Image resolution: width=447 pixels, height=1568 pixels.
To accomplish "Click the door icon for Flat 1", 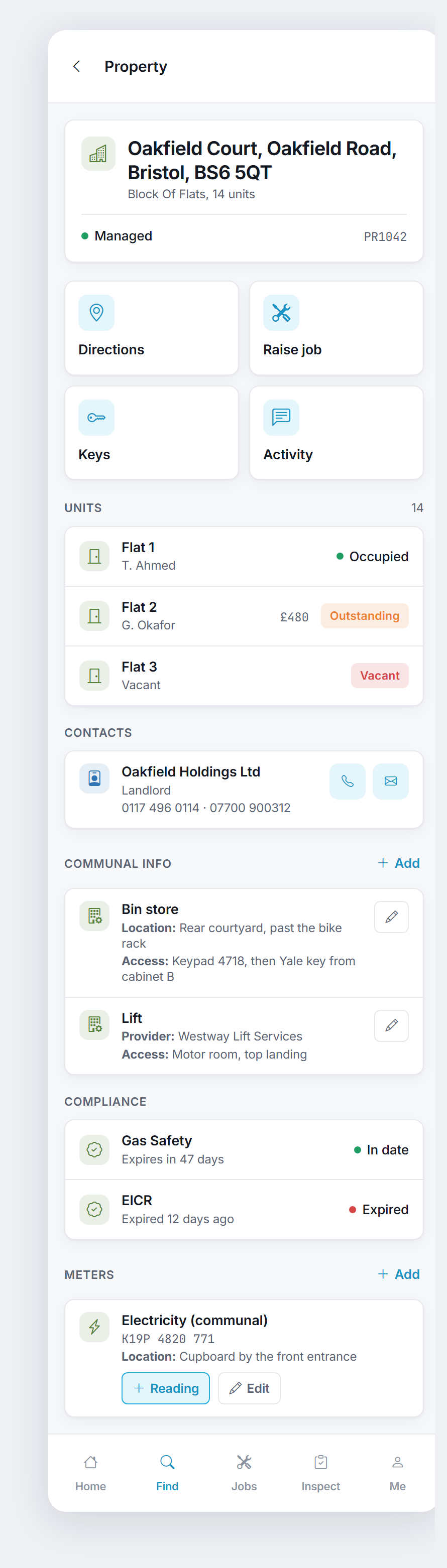I will 94,556.
